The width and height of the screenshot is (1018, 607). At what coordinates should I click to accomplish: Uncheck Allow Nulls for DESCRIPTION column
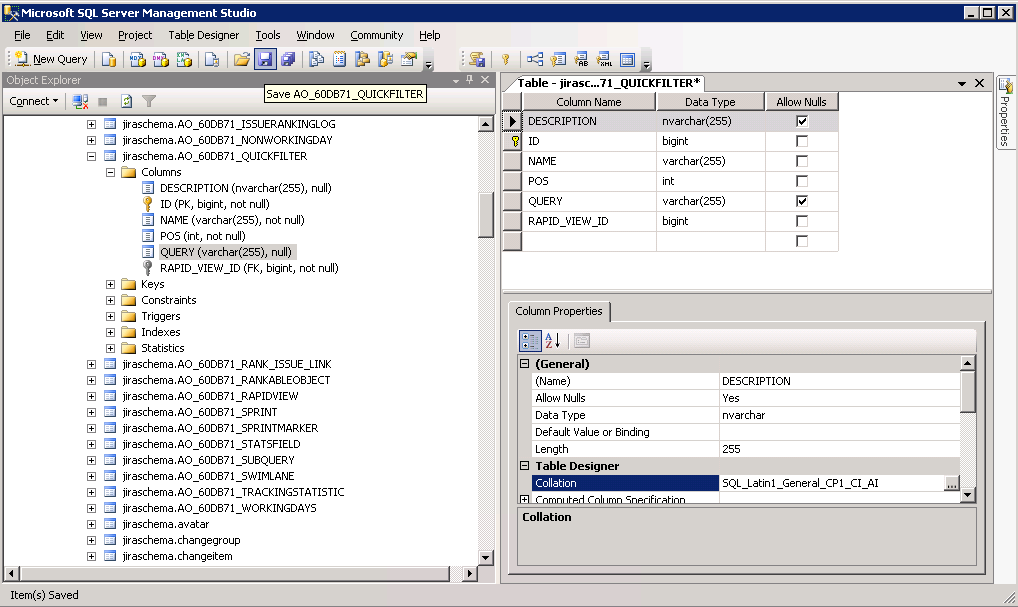pyautogui.click(x=801, y=121)
